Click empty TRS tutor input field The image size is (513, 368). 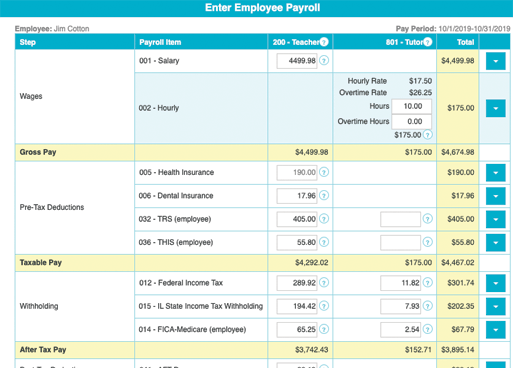click(x=400, y=219)
